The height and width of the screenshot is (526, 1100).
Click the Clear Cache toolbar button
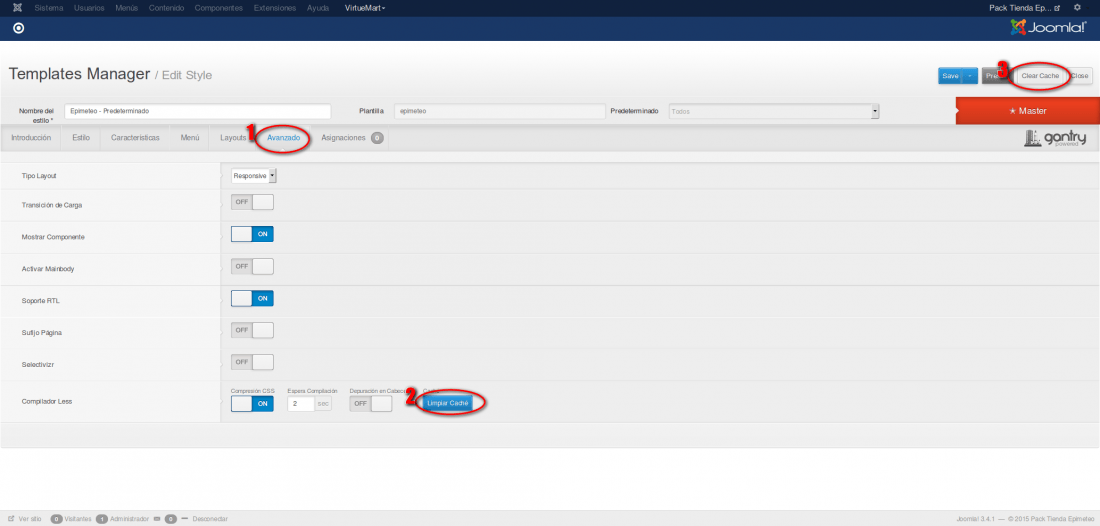[x=1040, y=76]
